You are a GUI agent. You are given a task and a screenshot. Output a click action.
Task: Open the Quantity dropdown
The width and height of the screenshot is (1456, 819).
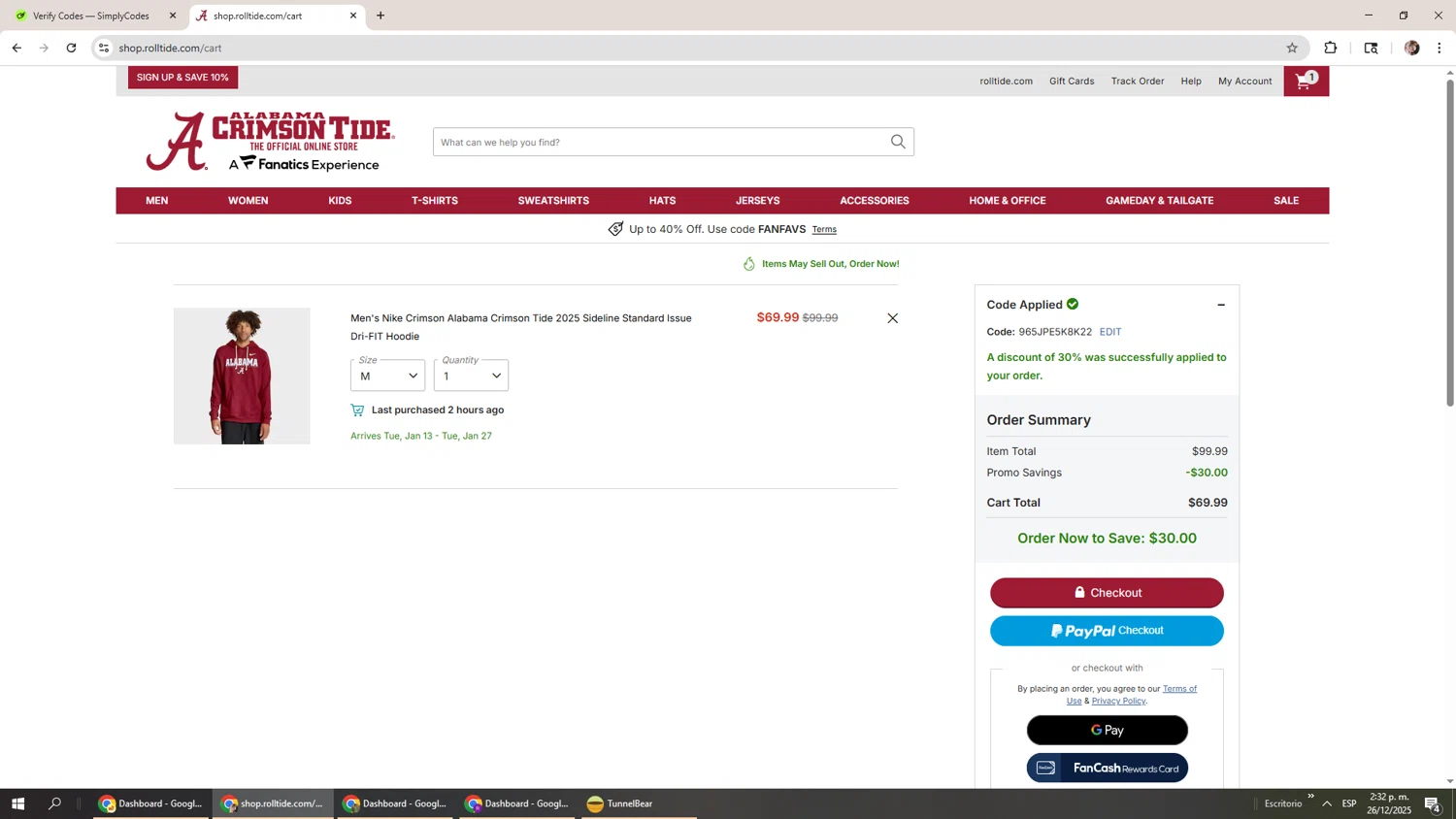click(x=471, y=376)
